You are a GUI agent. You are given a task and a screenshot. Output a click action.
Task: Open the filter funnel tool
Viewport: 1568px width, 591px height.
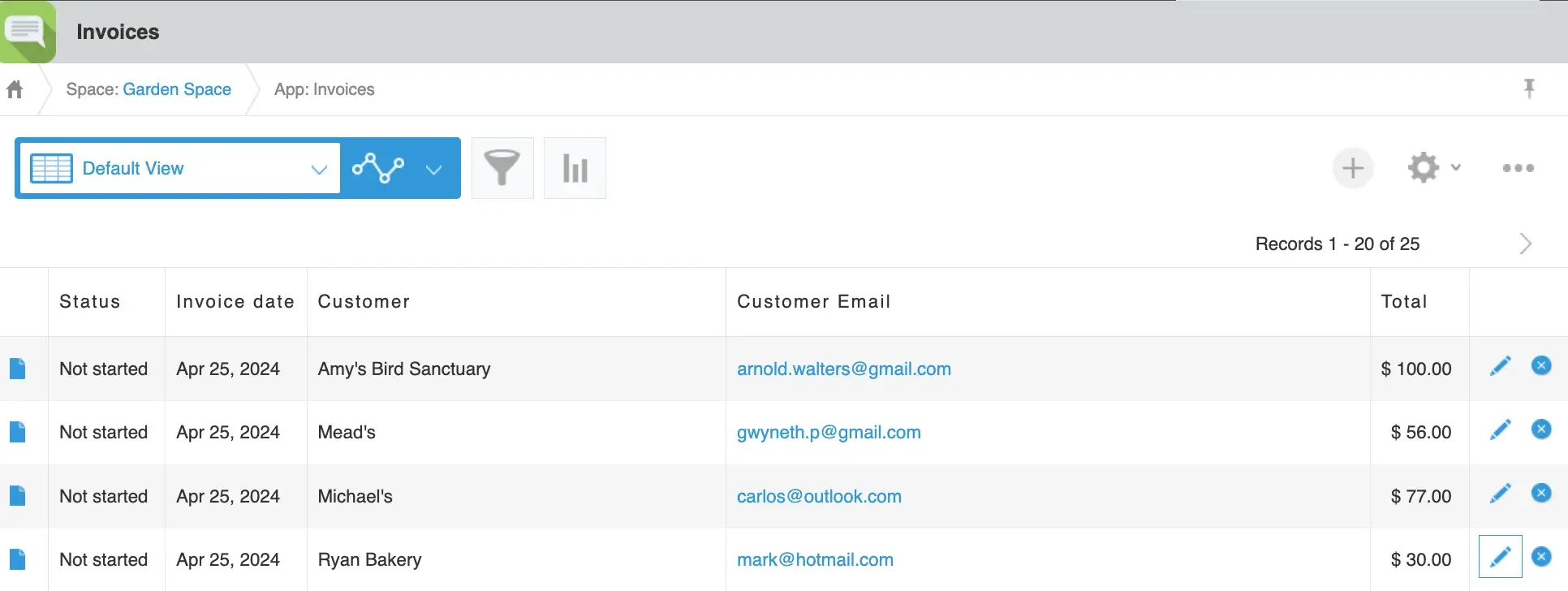pos(502,168)
